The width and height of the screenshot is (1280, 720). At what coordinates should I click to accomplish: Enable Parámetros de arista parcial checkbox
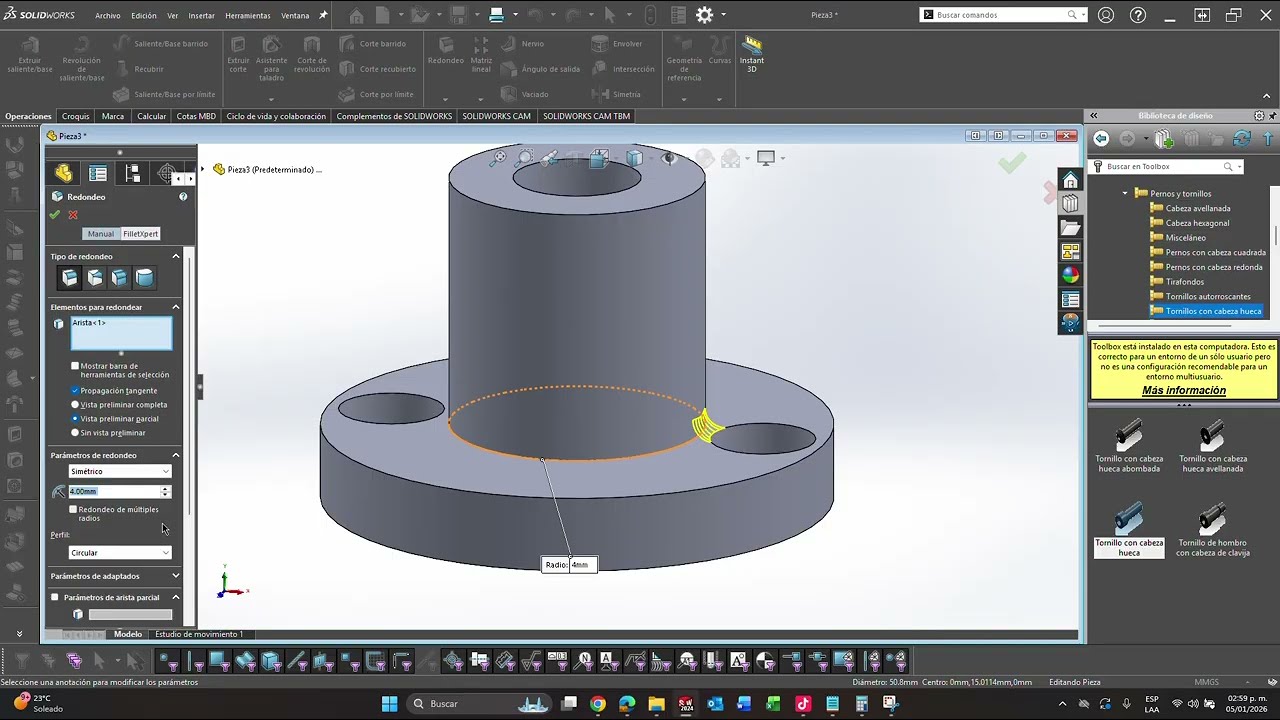point(55,597)
